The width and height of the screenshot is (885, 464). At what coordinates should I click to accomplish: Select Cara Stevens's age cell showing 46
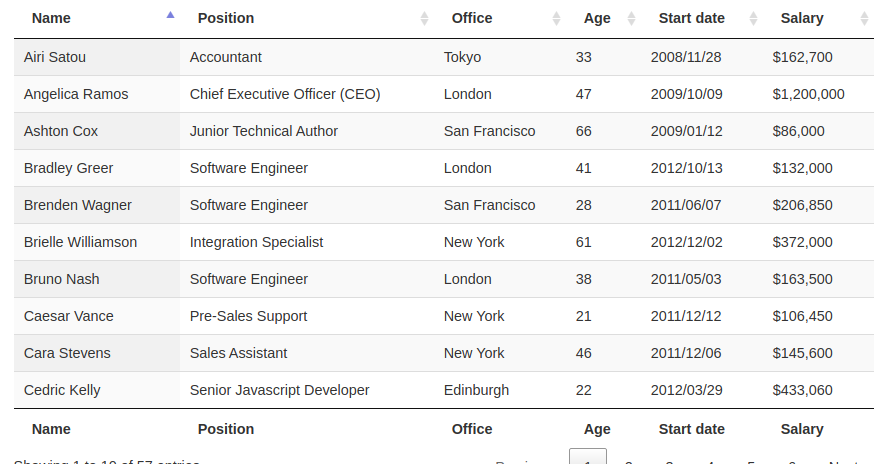584,353
